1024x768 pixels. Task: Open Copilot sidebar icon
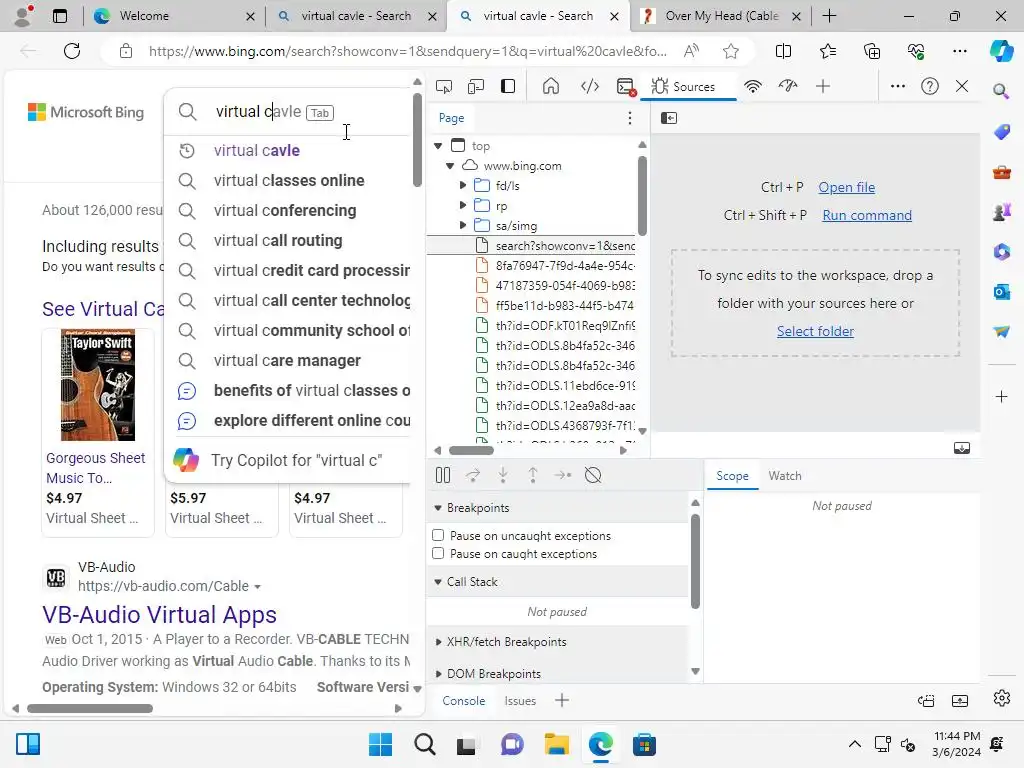(1001, 51)
